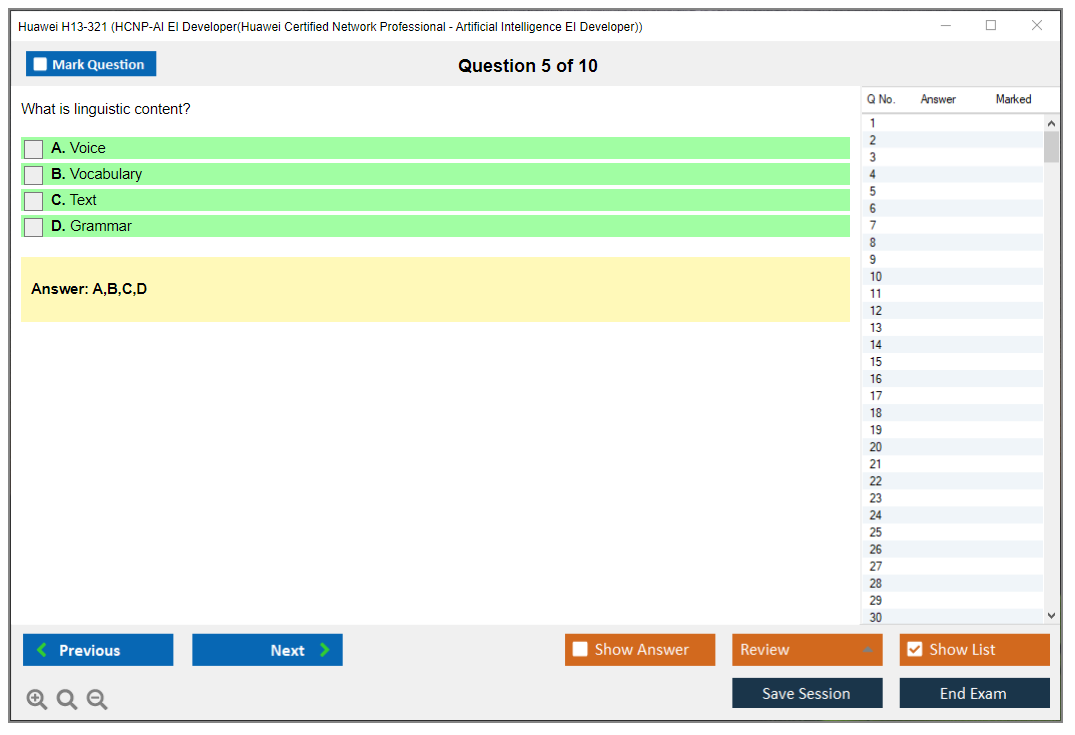Jump to question 25 in the list

click(x=876, y=532)
